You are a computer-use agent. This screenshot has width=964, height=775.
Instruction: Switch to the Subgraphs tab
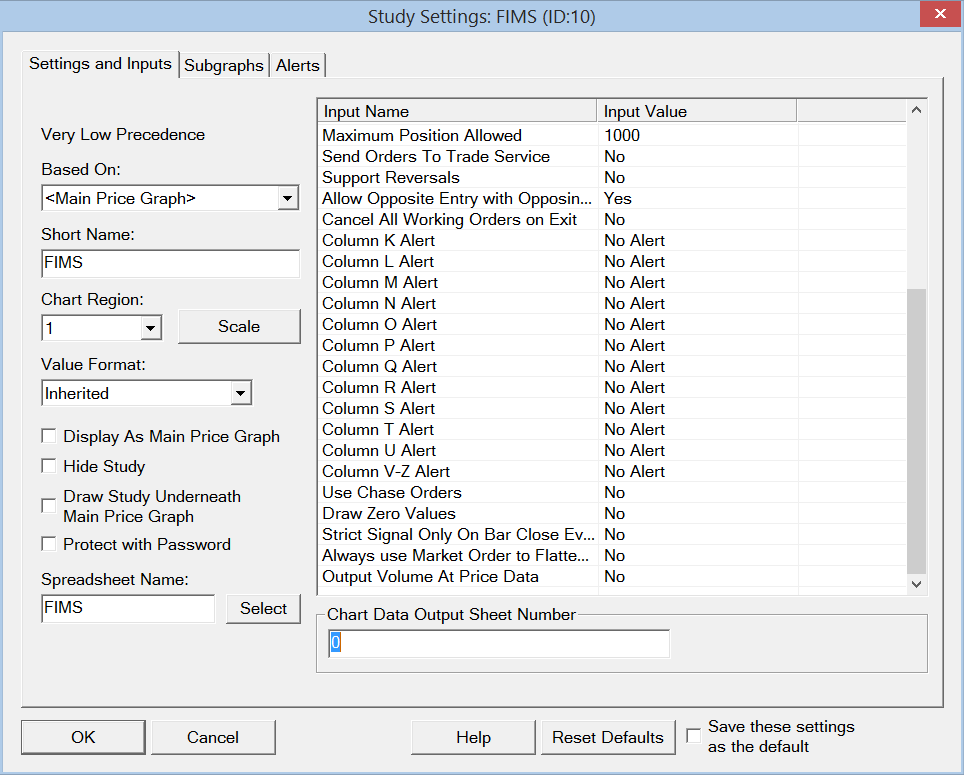(224, 65)
